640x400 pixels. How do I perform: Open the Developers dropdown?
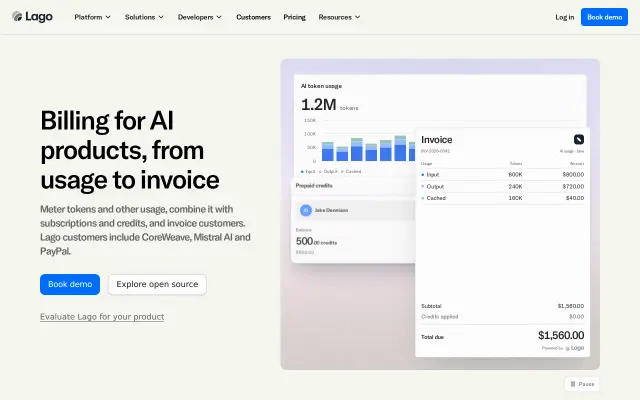(x=200, y=17)
